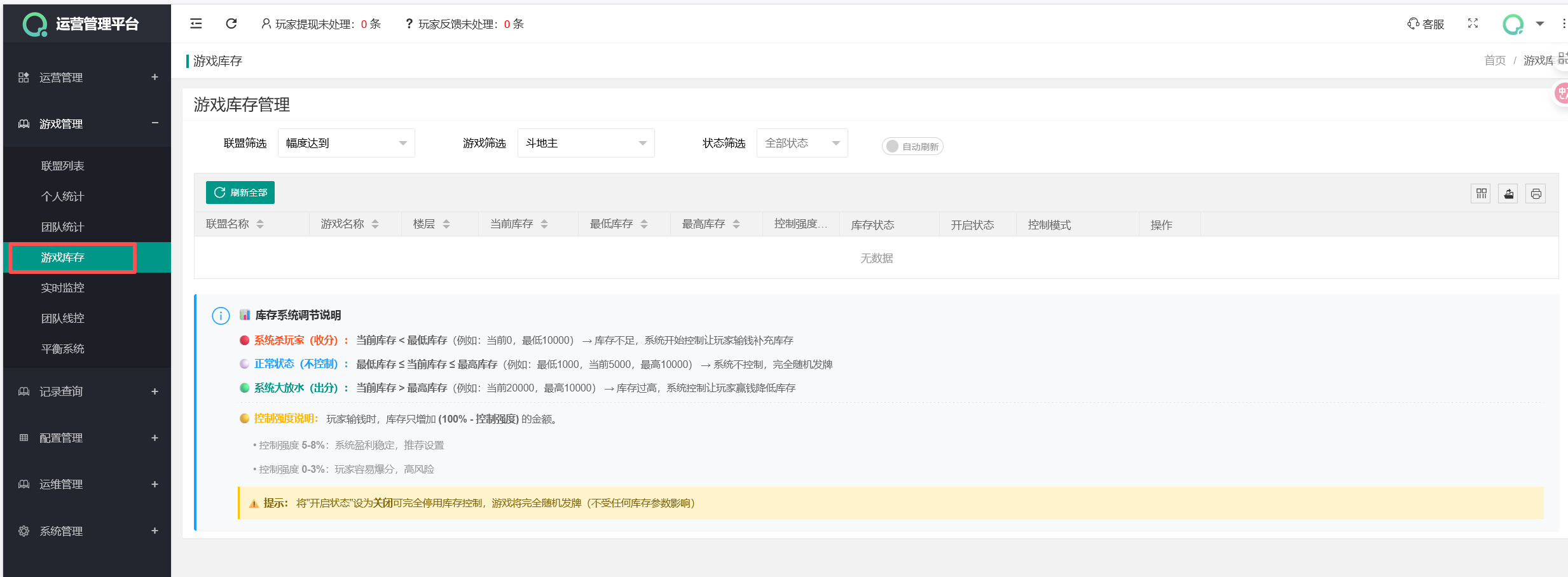
Task: Click the print table icon
Action: (x=1536, y=193)
